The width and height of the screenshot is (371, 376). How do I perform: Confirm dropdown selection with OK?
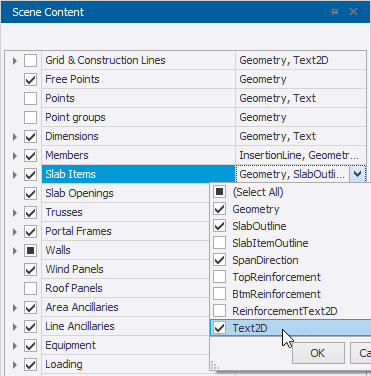pyautogui.click(x=318, y=353)
